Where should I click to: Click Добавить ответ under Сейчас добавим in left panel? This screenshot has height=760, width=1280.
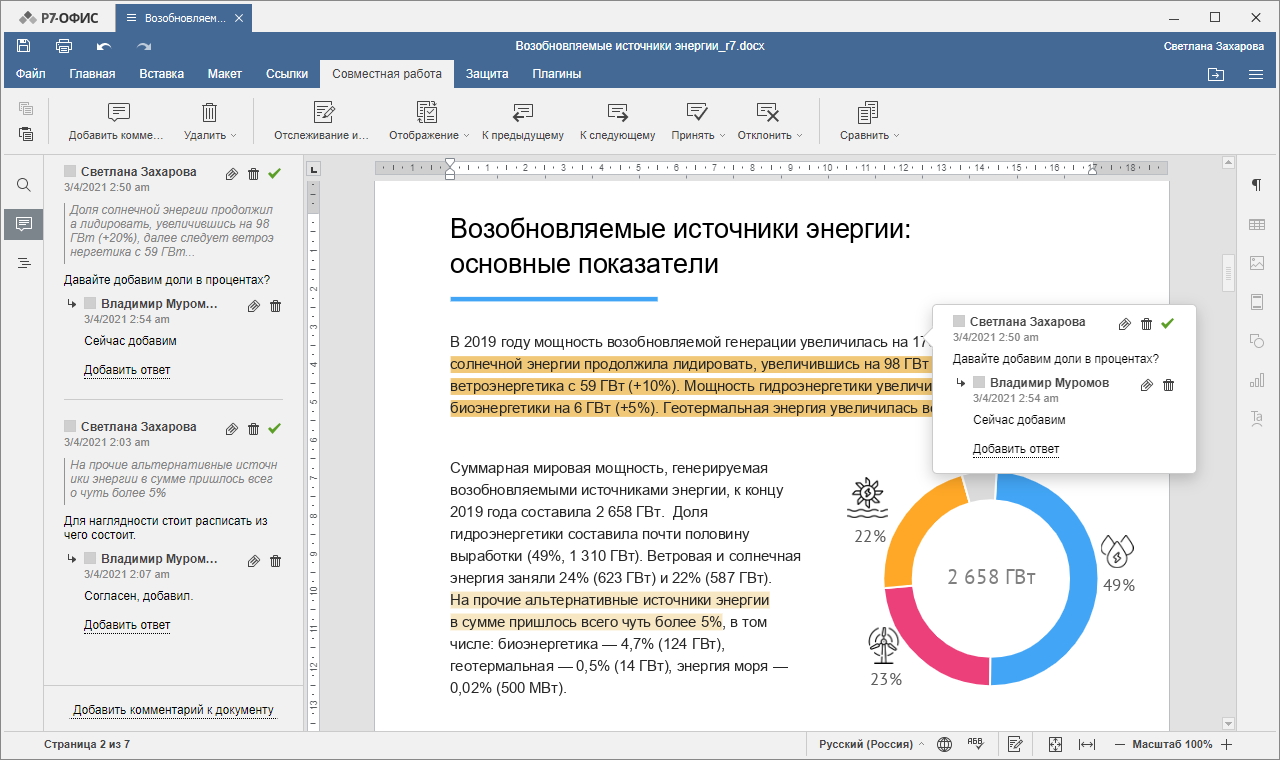click(127, 370)
